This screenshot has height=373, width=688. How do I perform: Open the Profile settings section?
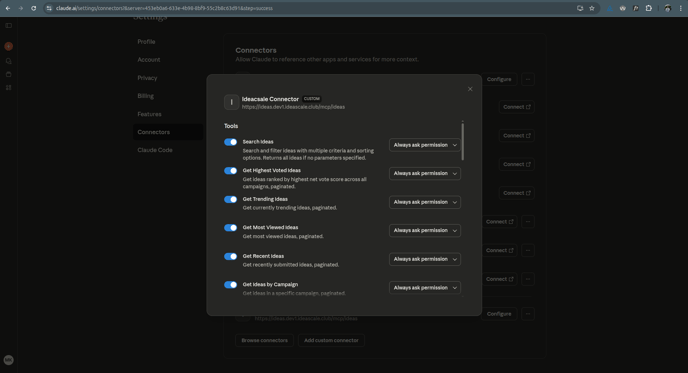click(146, 42)
